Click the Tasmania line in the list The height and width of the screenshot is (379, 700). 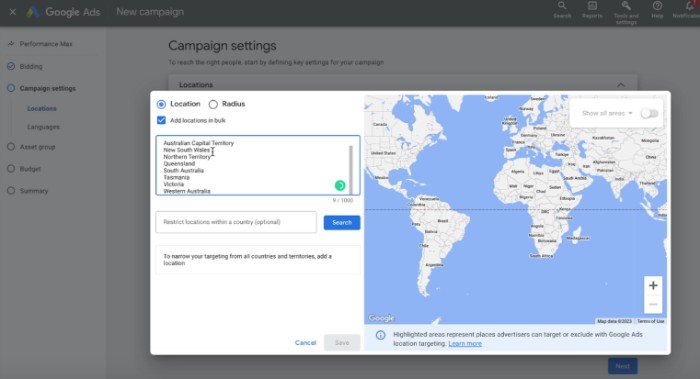(x=176, y=177)
